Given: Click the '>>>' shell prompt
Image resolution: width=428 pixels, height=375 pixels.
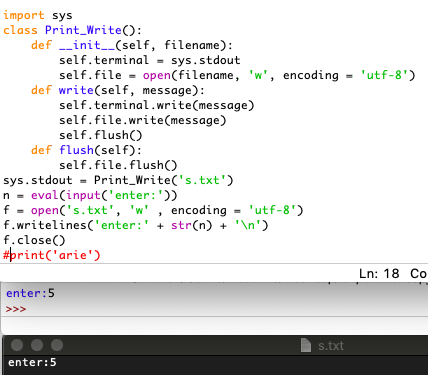Looking at the screenshot, I should [16, 309].
